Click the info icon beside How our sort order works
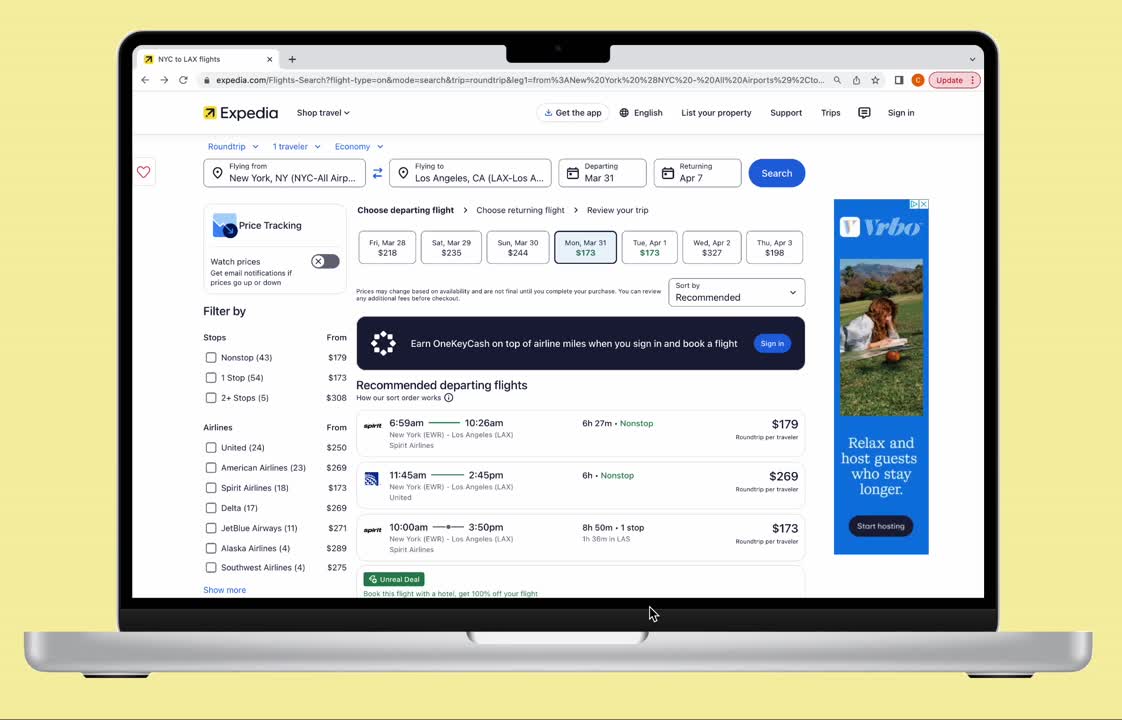The image size is (1122, 720). click(449, 398)
